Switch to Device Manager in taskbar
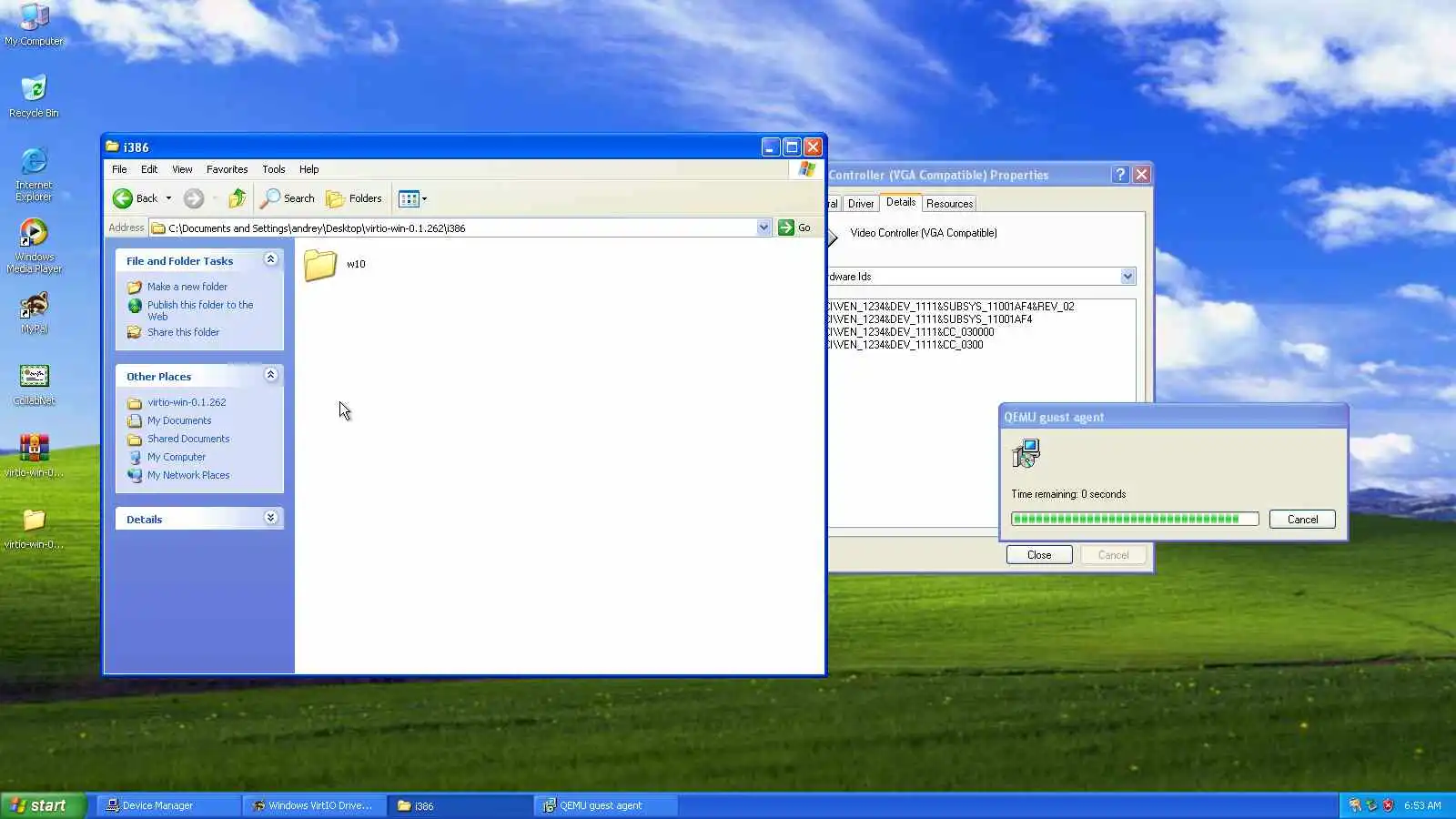This screenshot has width=1456, height=819. [x=168, y=805]
